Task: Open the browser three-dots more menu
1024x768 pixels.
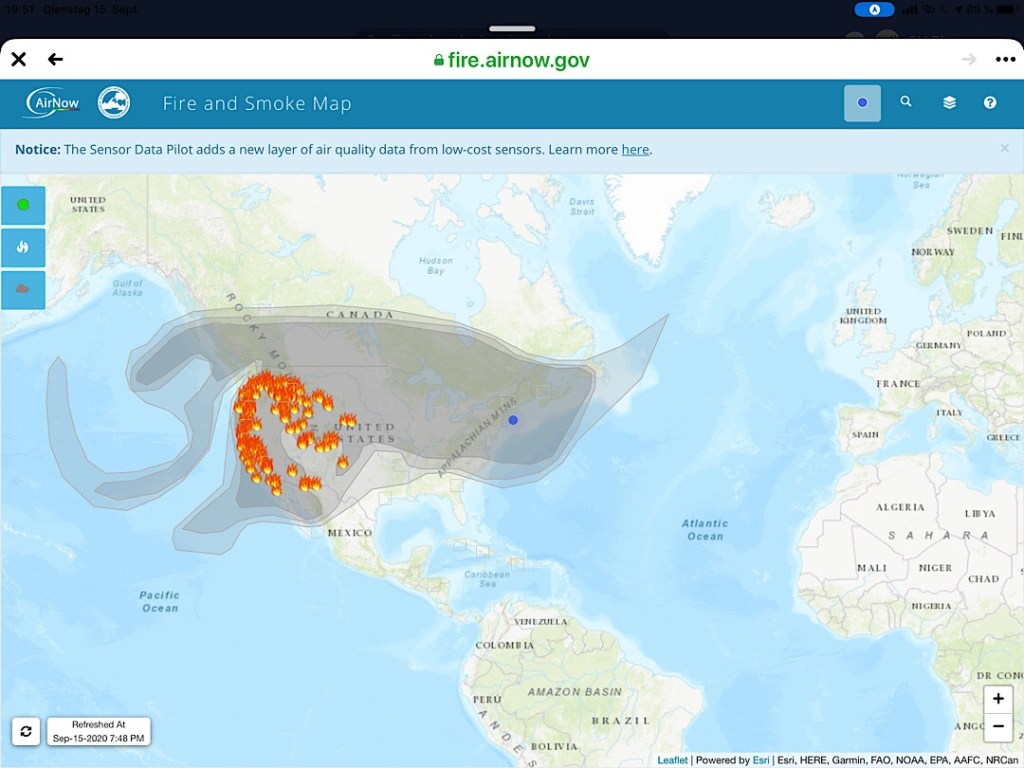Action: (x=1004, y=59)
